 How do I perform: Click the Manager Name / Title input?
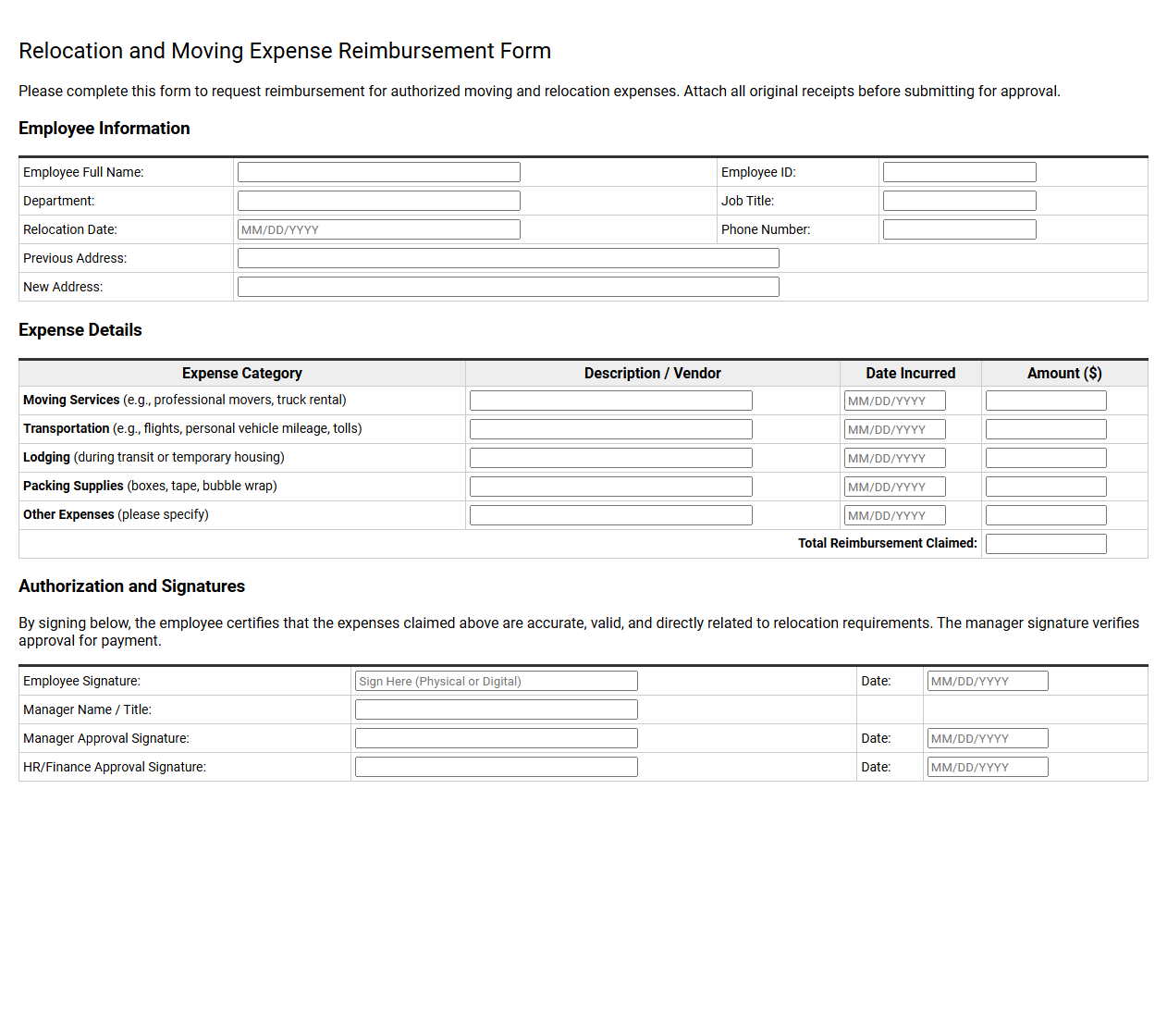coord(497,709)
